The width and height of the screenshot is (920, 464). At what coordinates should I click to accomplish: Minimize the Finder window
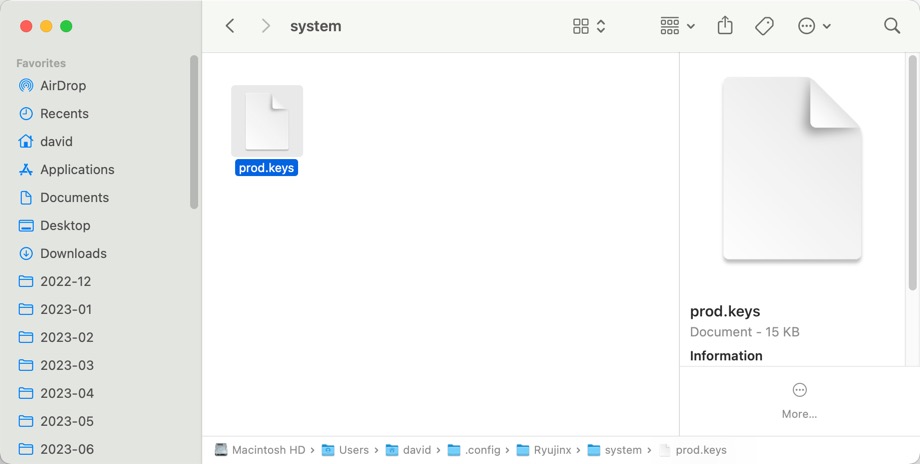46,26
